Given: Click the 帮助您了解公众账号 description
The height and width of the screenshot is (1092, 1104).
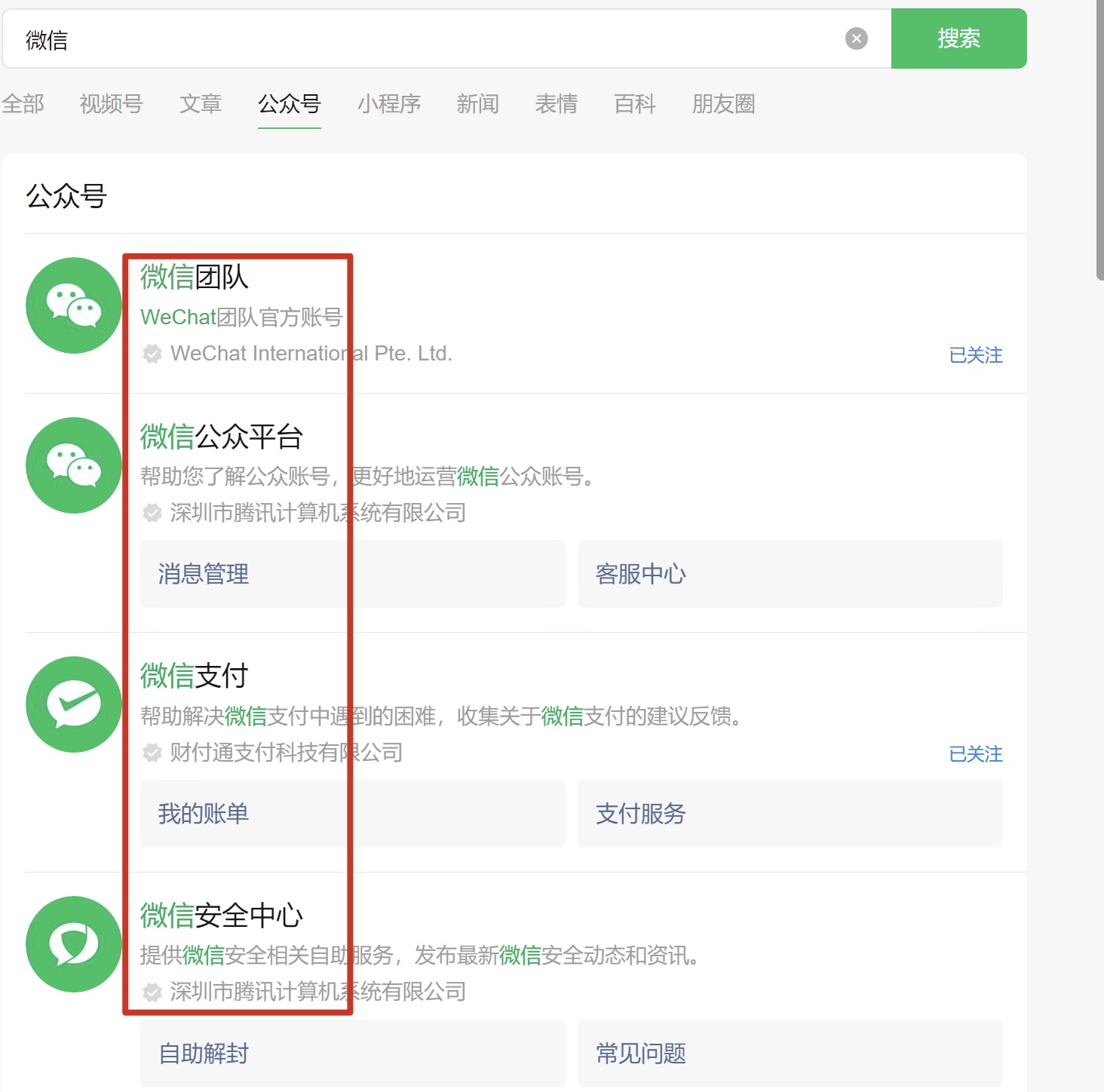Looking at the screenshot, I should [370, 477].
